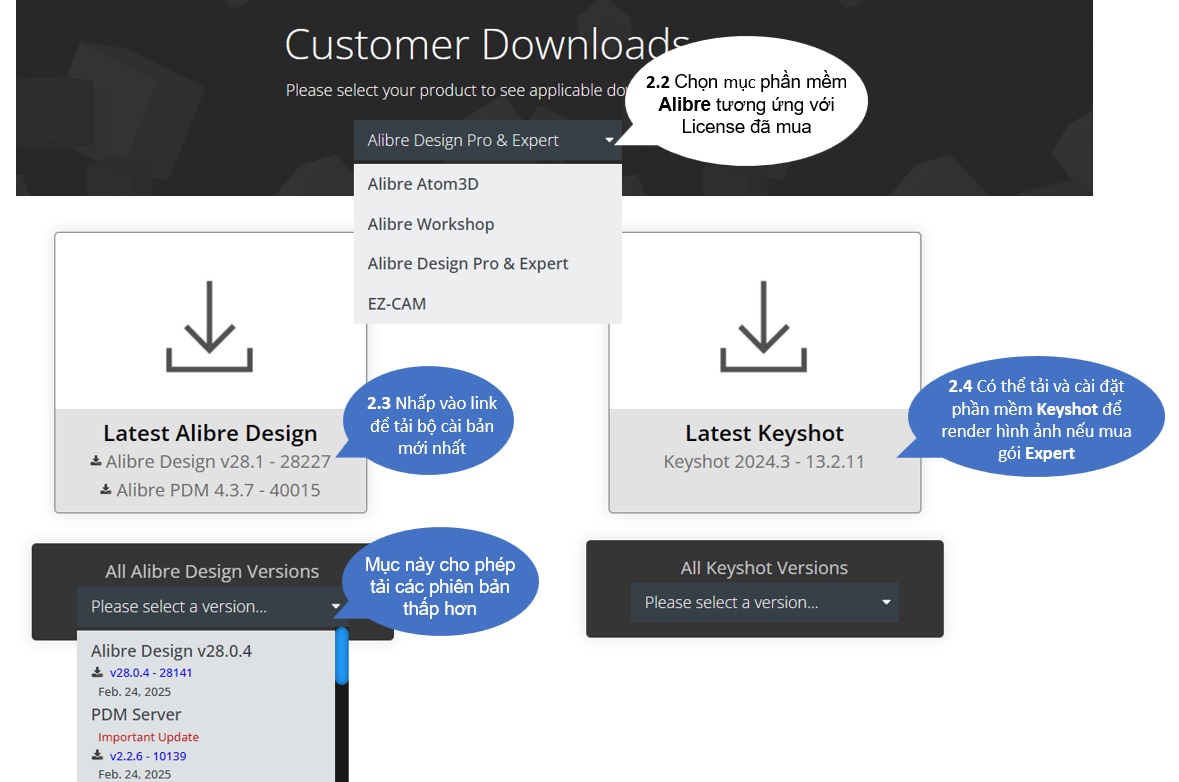The width and height of the screenshot is (1179, 782).
Task: Select Alibre Atom3D from the product list
Action: click(424, 184)
